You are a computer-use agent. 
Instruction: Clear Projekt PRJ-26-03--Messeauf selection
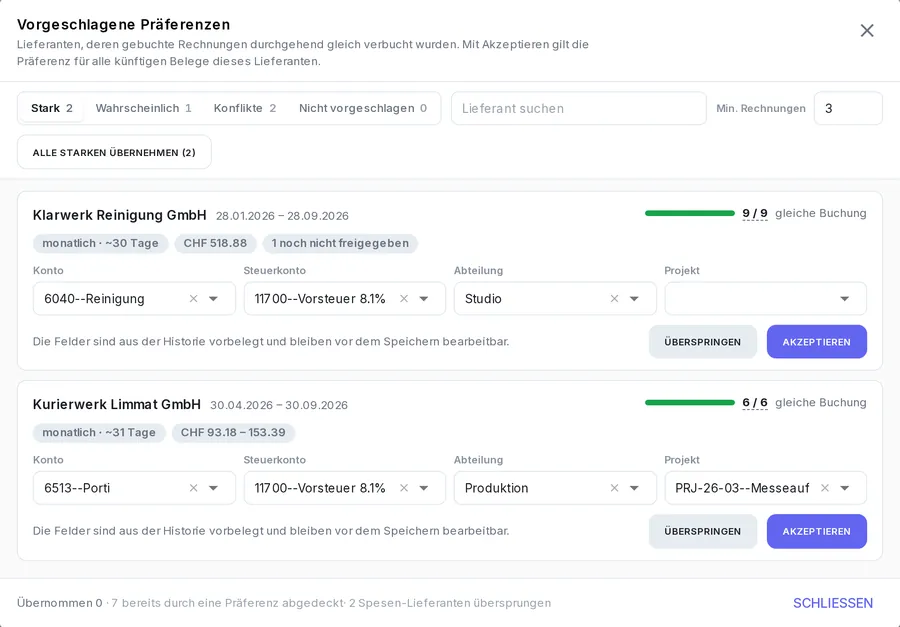(825, 488)
